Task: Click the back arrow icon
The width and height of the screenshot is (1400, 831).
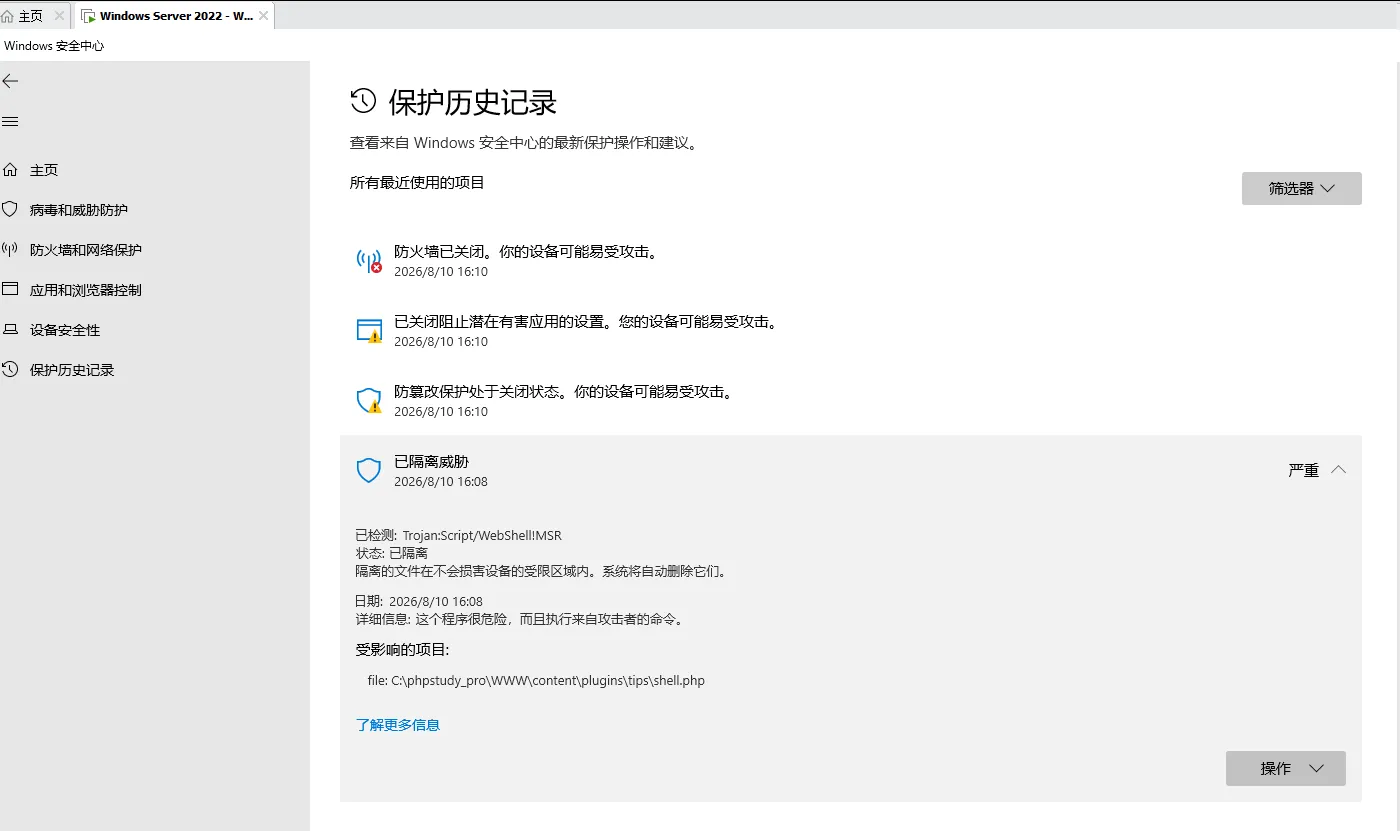Action: [x=10, y=81]
